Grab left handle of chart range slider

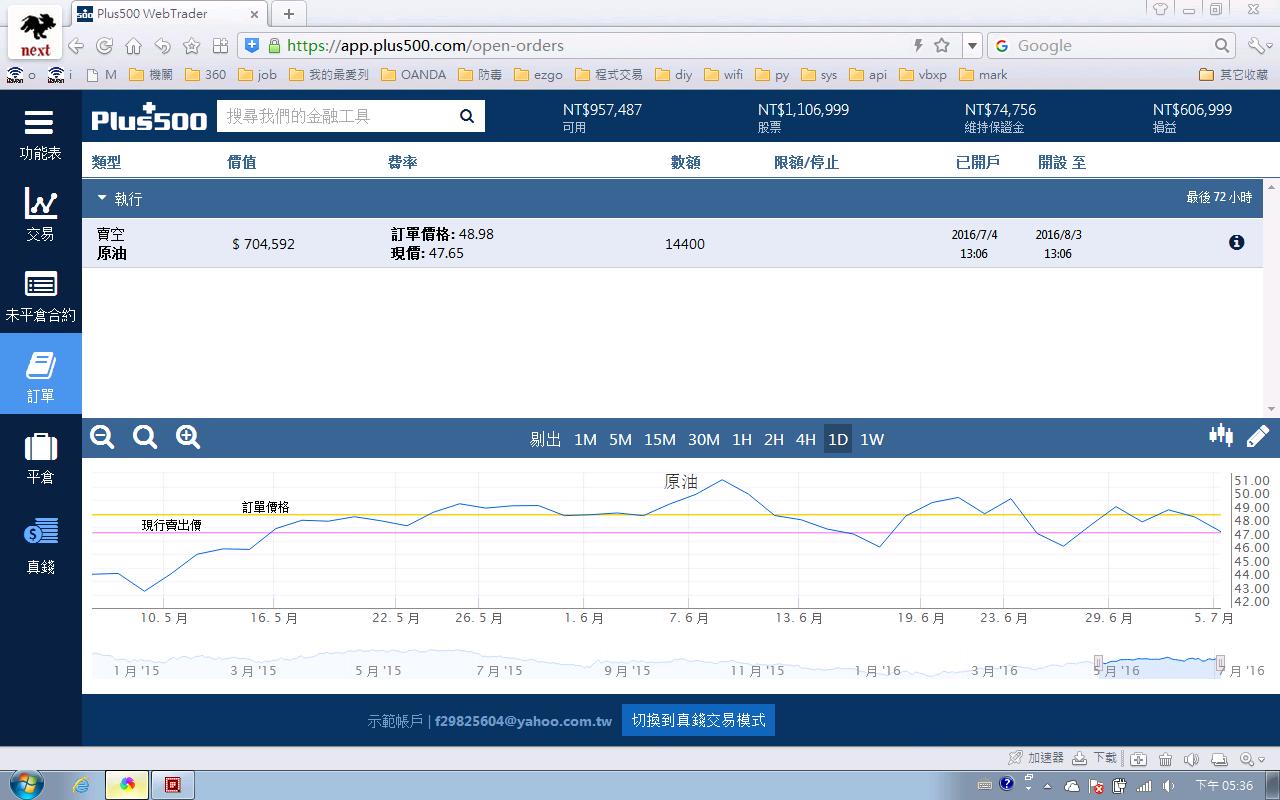tap(1098, 663)
